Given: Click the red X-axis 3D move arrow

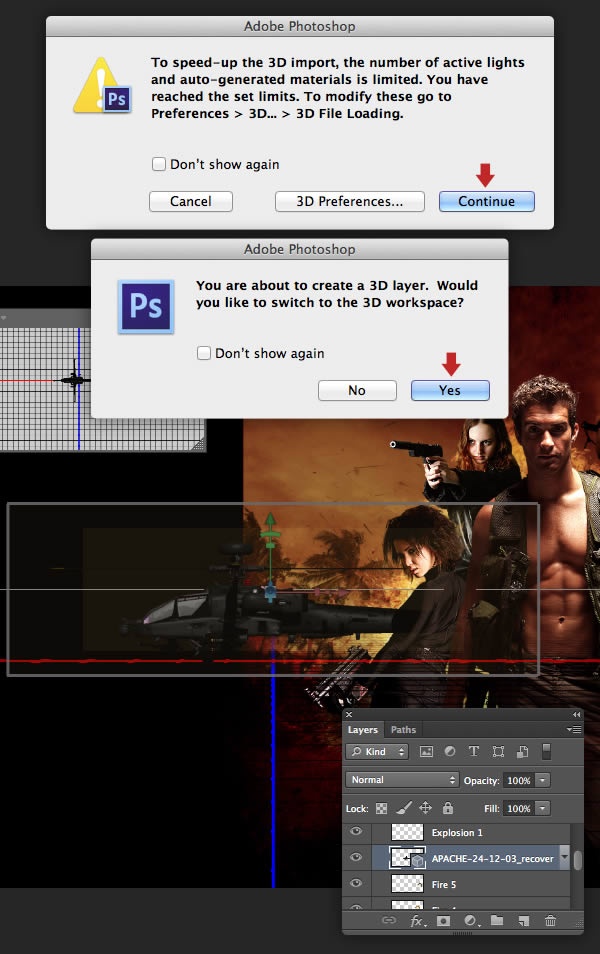Looking at the screenshot, I should click(344, 591).
